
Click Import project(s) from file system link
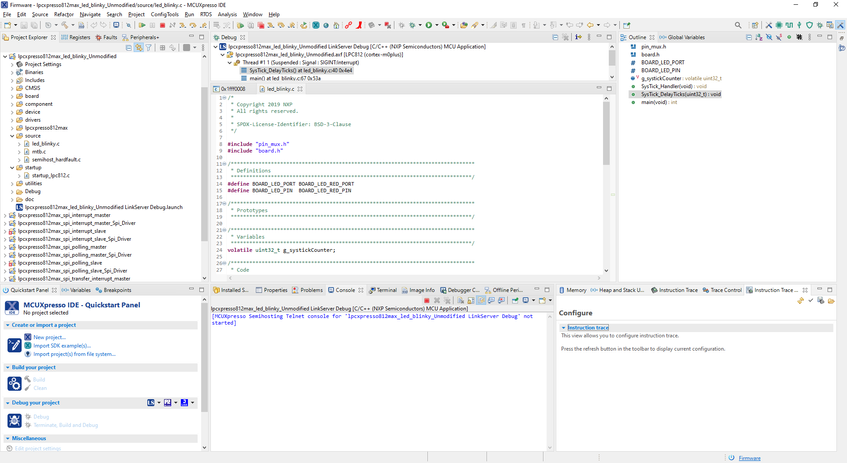[x=75, y=354]
